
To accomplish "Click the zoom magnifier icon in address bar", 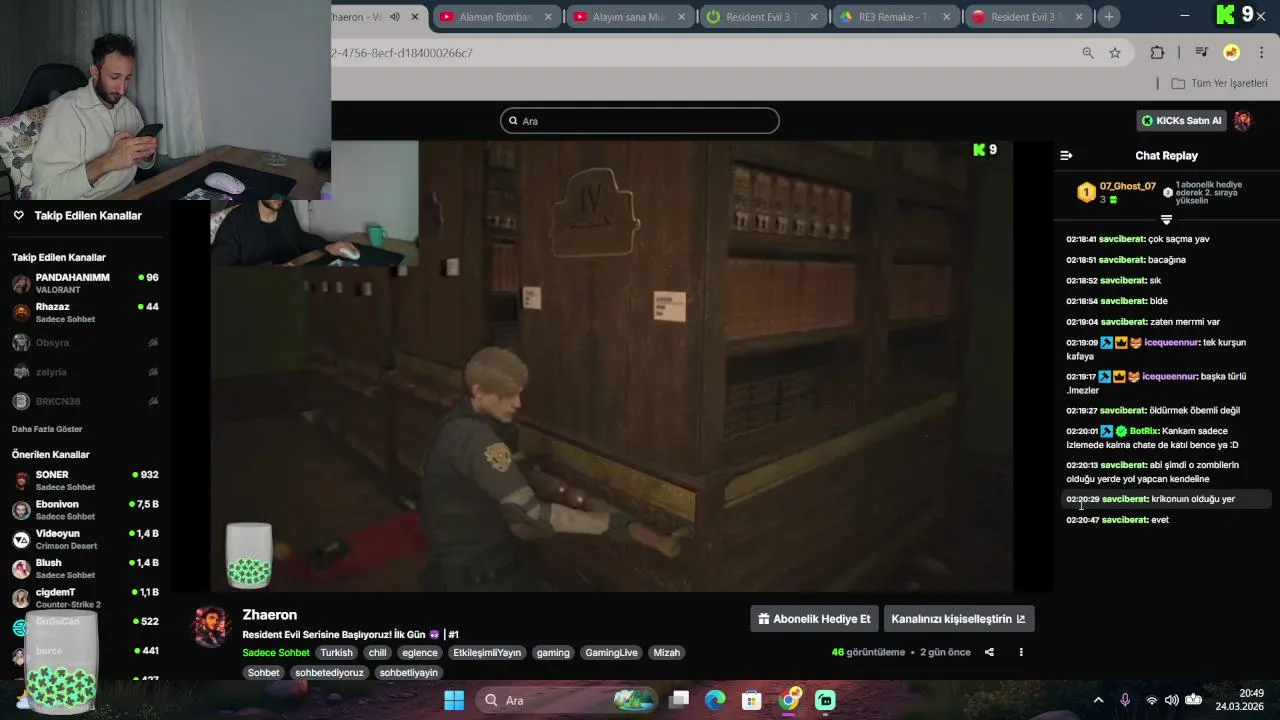I will (x=1088, y=53).
